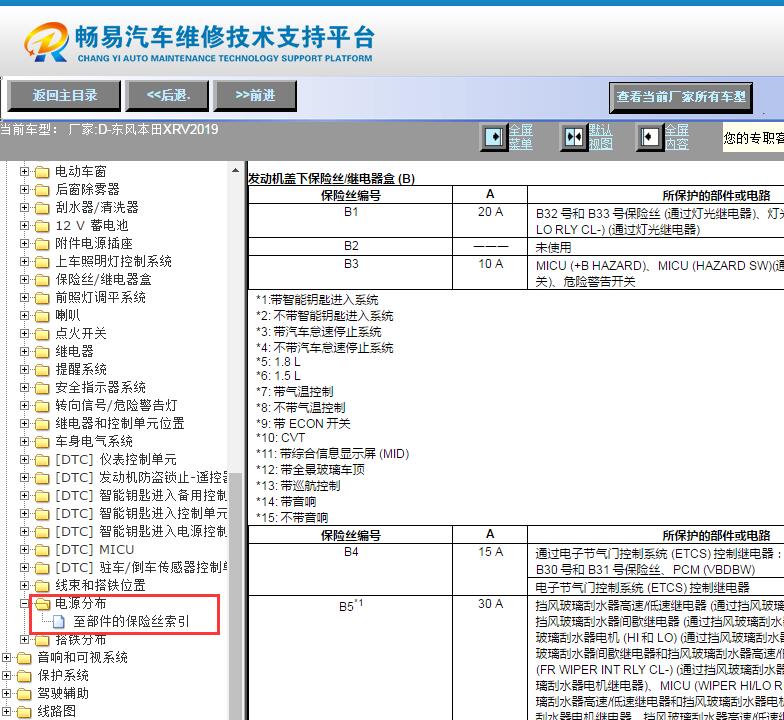Screen dimensions: 784x720
Task: Click the 安全指示器系统 folder icon
Action: pos(42,388)
